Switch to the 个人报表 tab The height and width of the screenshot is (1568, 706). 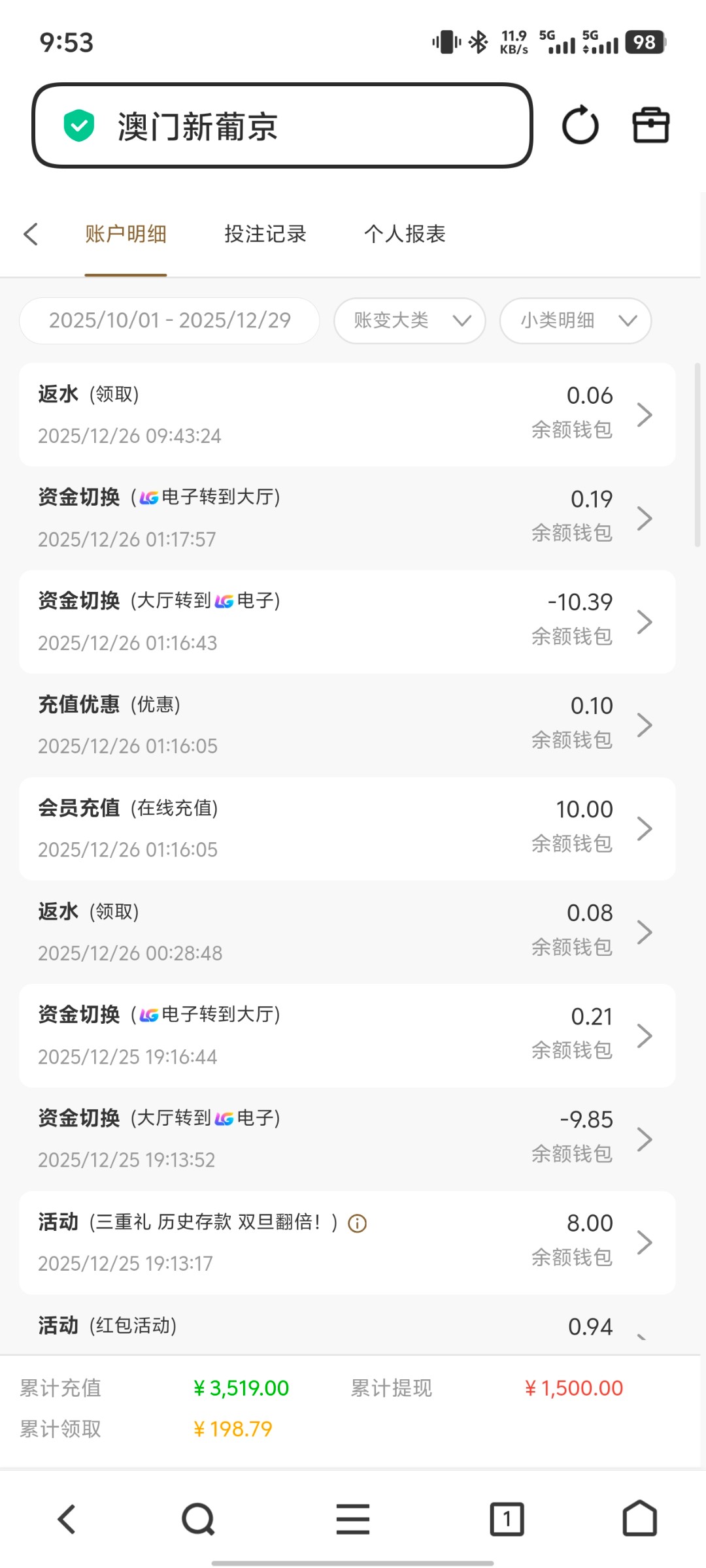pyautogui.click(x=405, y=234)
